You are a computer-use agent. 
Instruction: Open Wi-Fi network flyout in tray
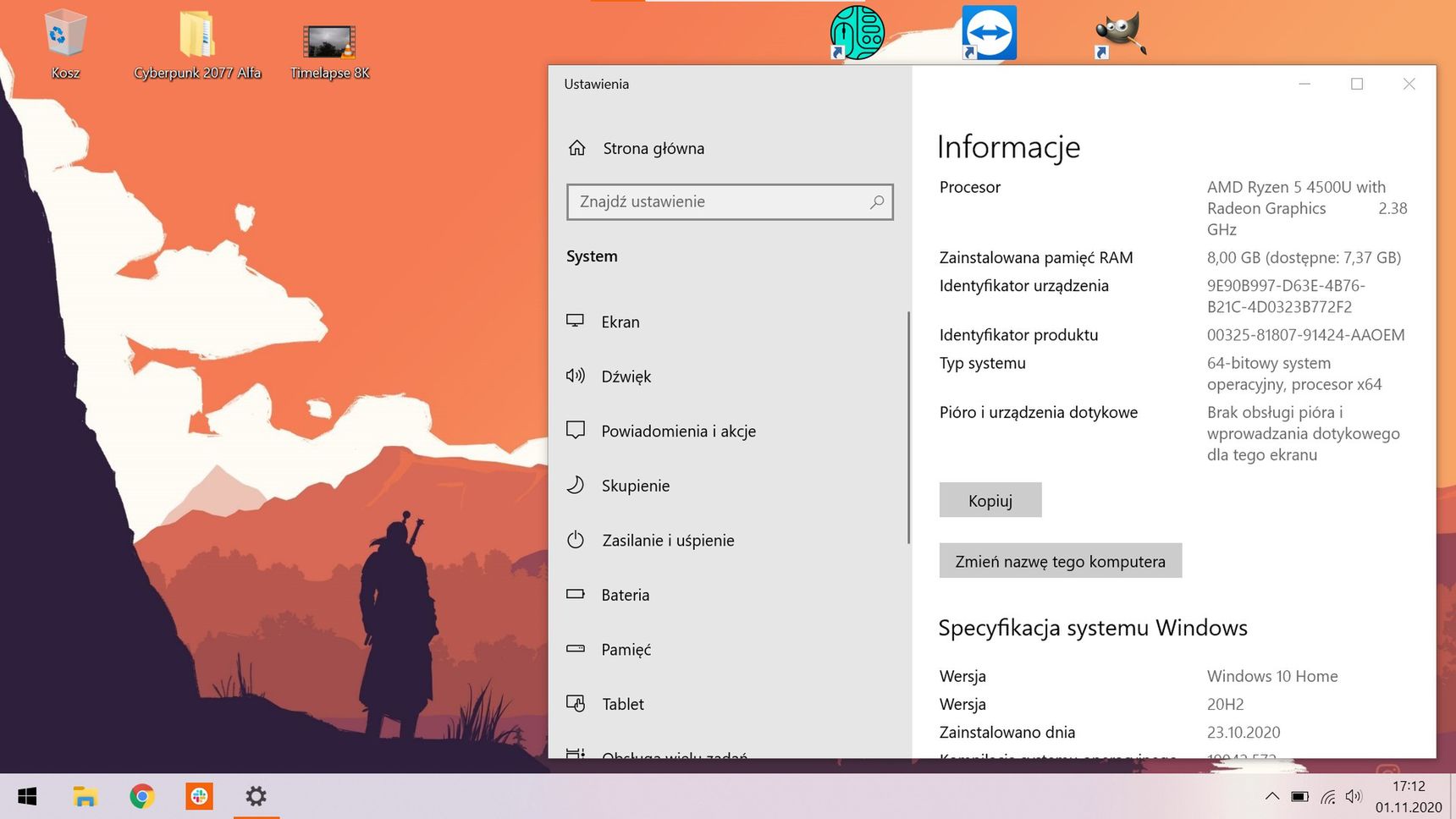(1327, 796)
